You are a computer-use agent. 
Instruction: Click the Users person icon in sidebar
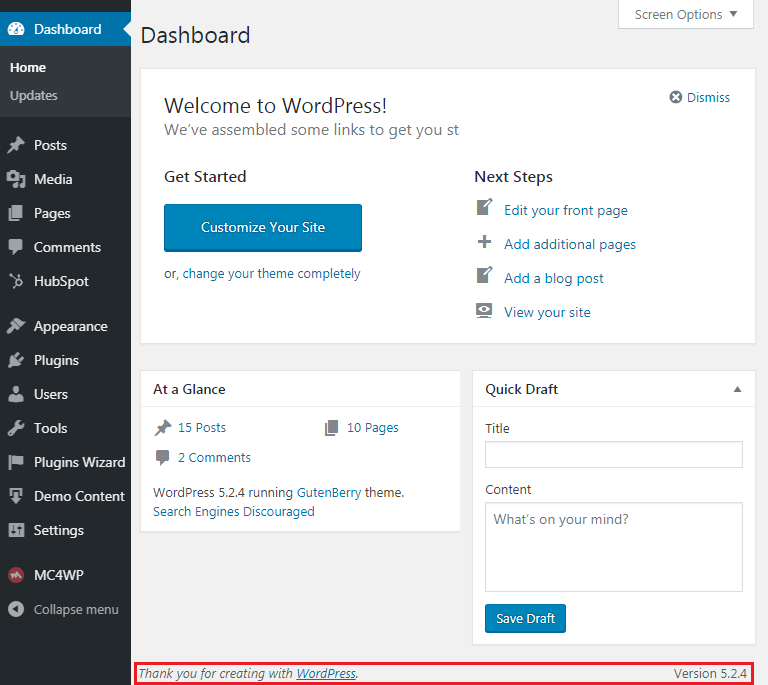[x=16, y=394]
